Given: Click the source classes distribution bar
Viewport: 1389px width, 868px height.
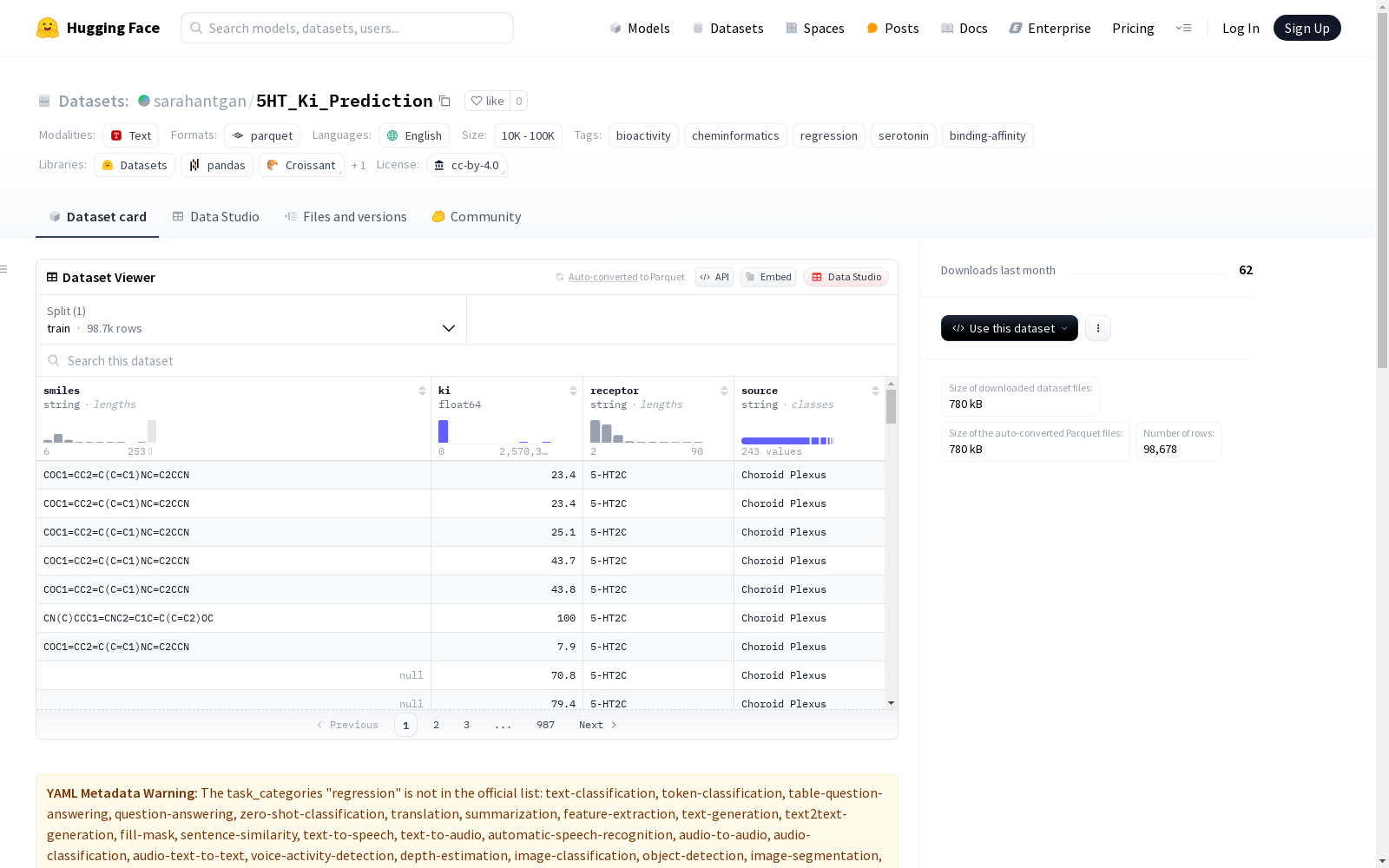Looking at the screenshot, I should click(x=787, y=441).
